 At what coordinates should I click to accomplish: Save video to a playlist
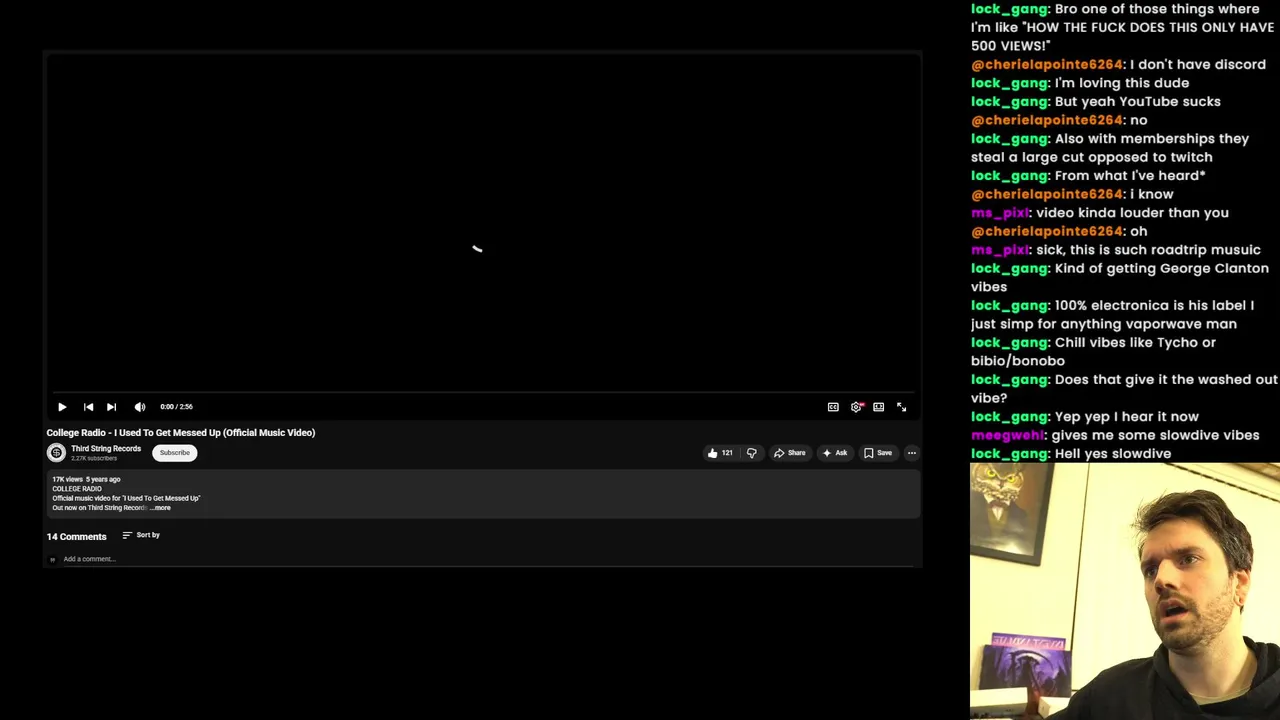(877, 453)
